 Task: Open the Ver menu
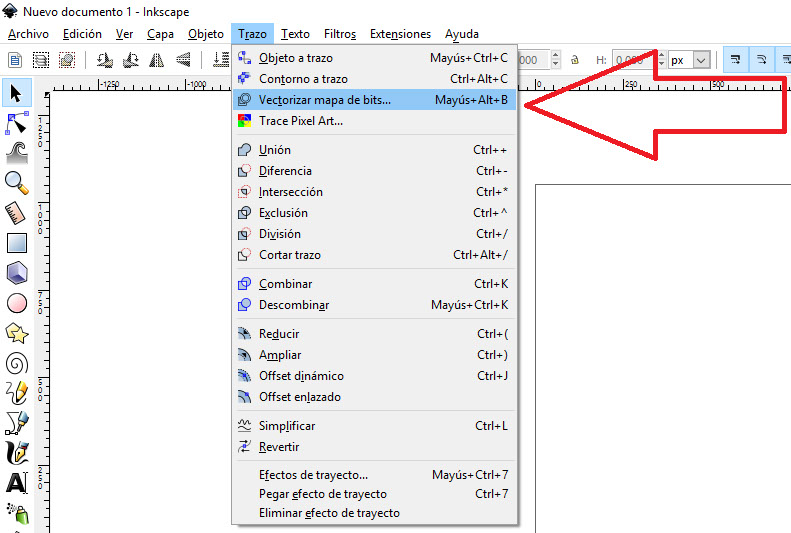point(124,34)
